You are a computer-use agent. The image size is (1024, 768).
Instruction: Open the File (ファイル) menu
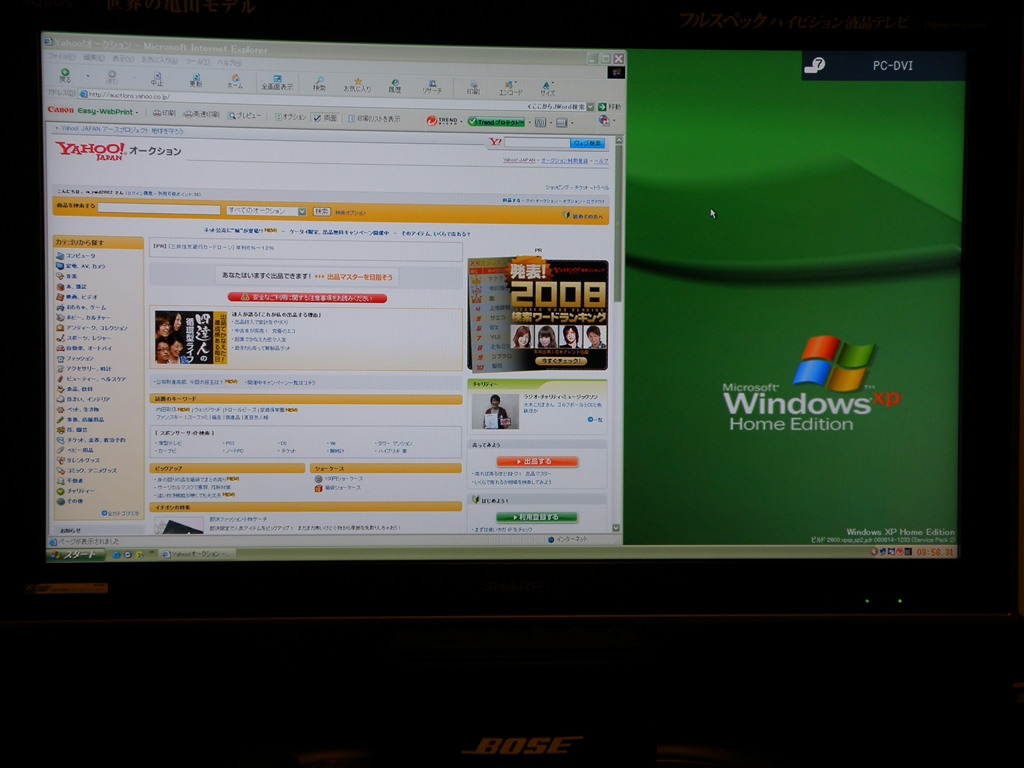pos(62,57)
